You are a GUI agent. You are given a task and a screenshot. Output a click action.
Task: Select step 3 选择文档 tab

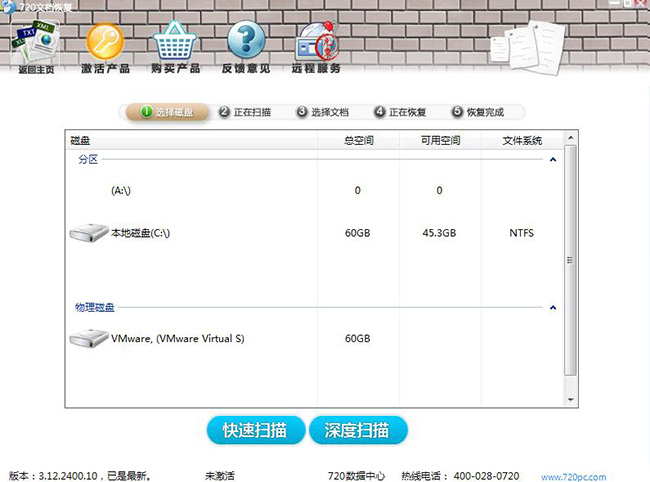click(x=323, y=112)
